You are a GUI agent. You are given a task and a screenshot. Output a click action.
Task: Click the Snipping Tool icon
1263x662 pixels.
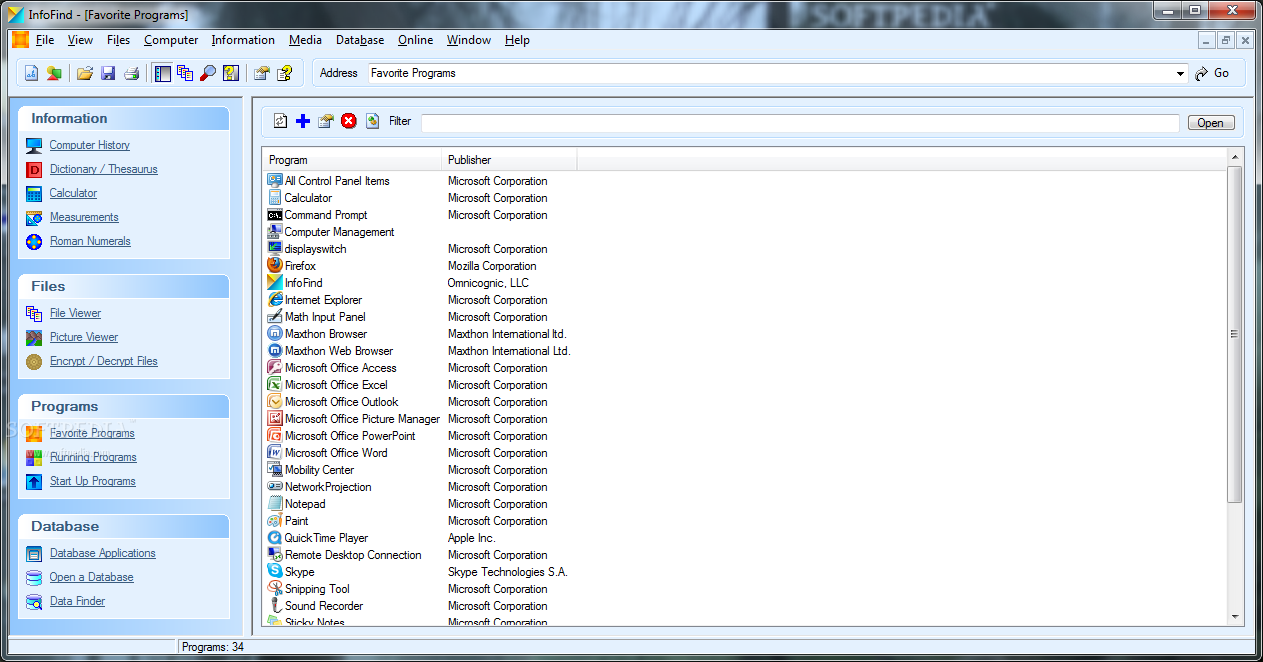275,588
